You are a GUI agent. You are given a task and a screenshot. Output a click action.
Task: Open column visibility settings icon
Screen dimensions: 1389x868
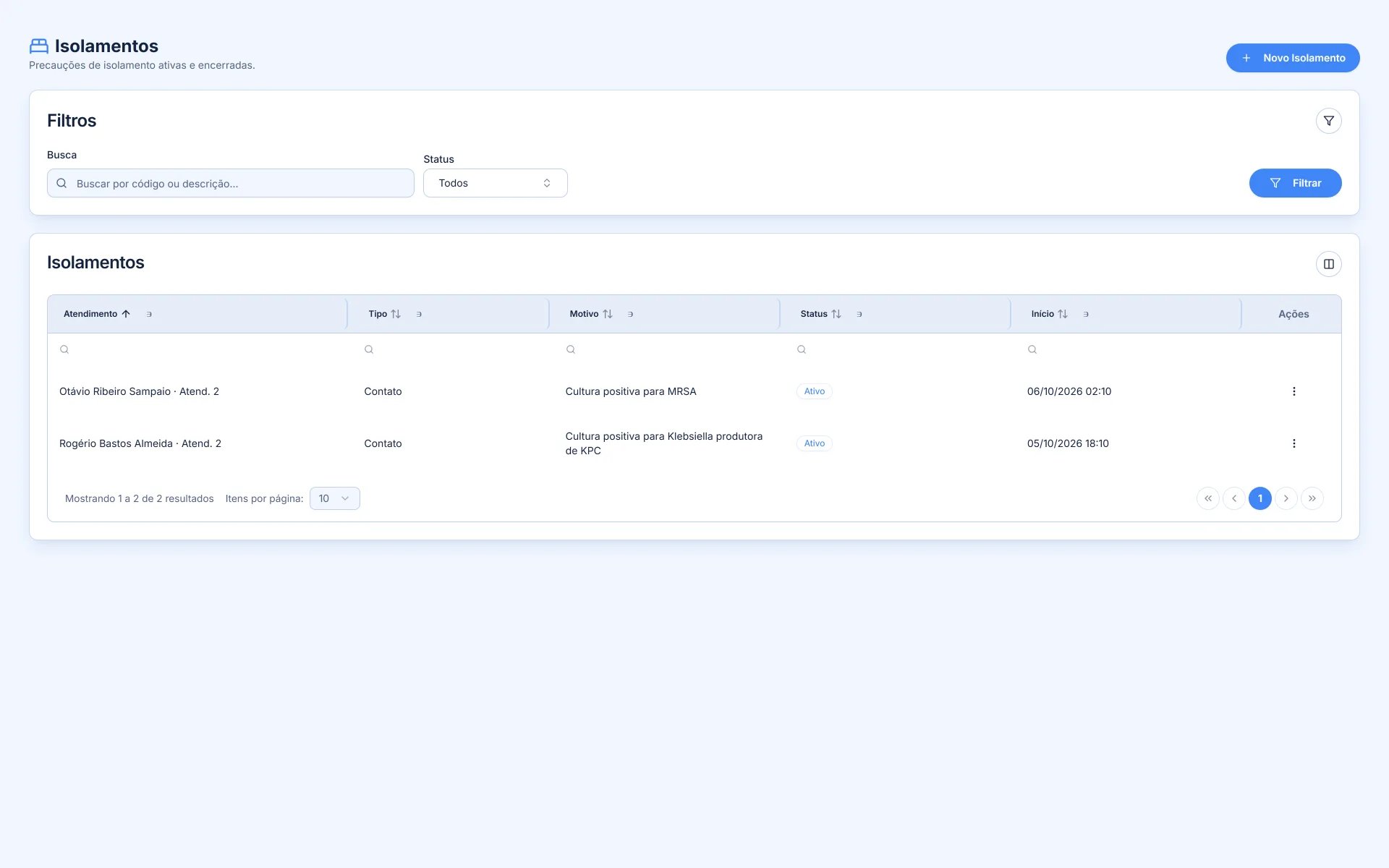click(1328, 264)
